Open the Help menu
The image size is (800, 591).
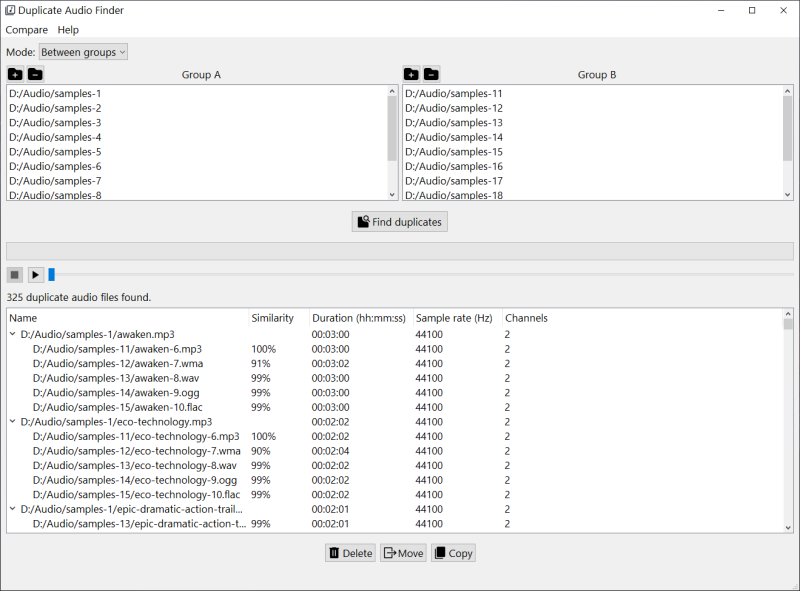[67, 30]
